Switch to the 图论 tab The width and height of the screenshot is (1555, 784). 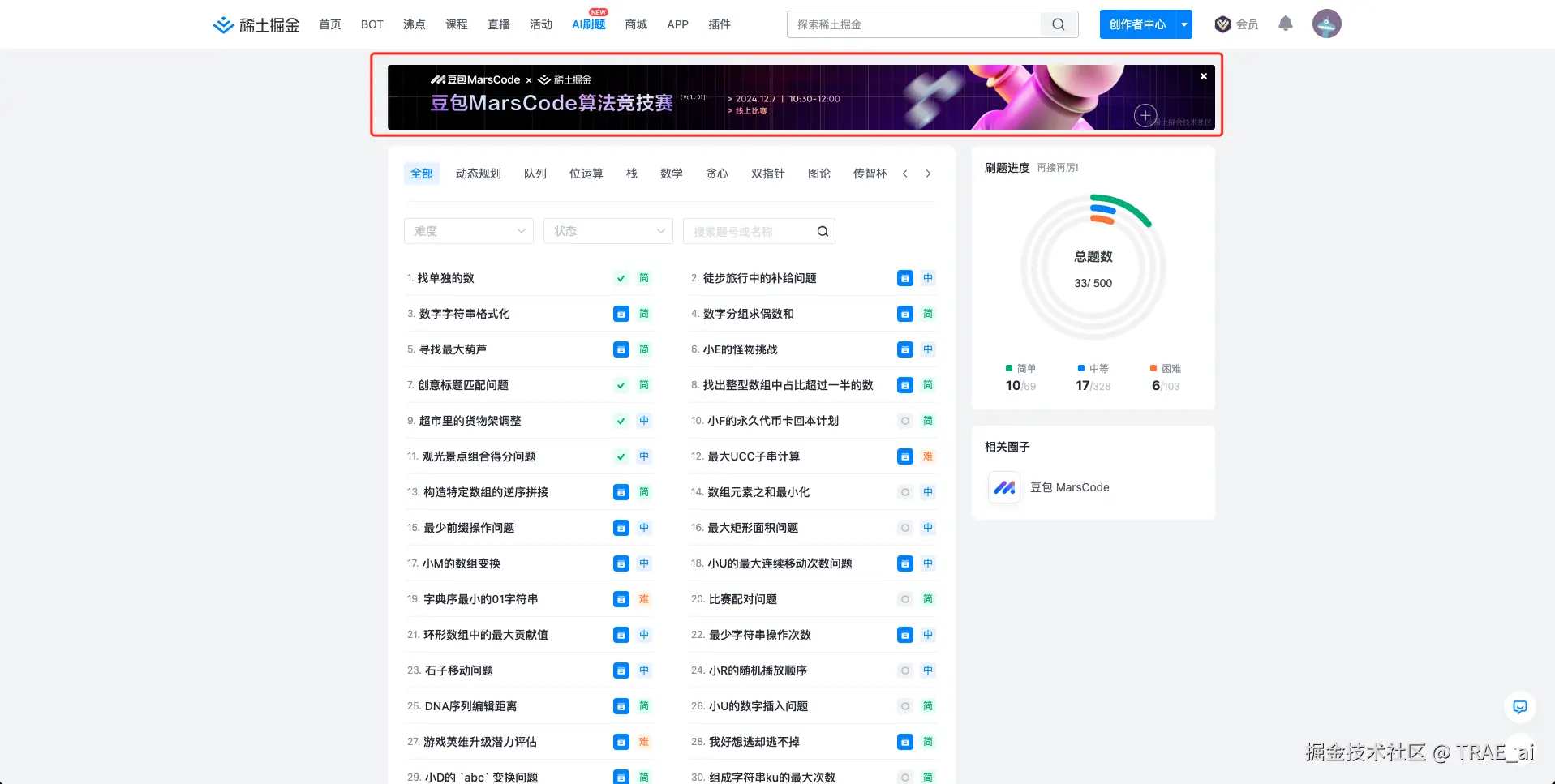pyautogui.click(x=819, y=174)
